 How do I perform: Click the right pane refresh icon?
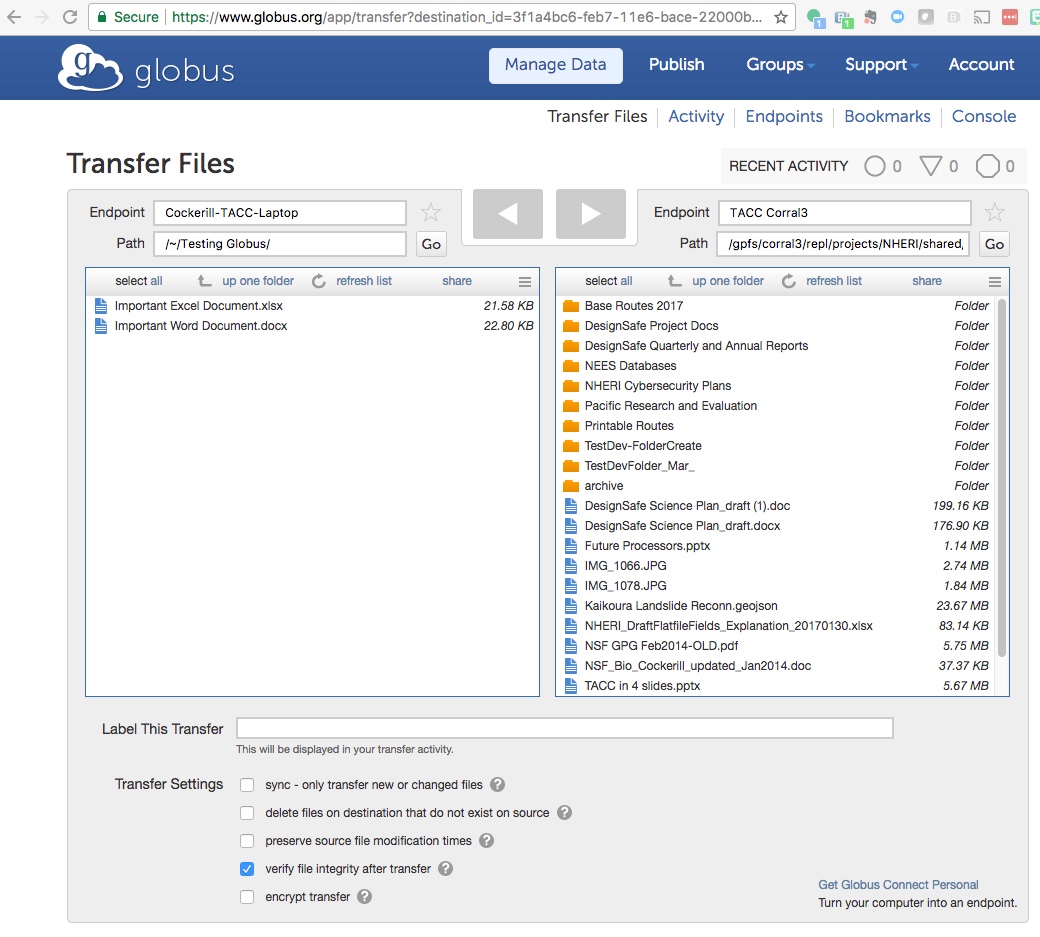[x=789, y=281]
